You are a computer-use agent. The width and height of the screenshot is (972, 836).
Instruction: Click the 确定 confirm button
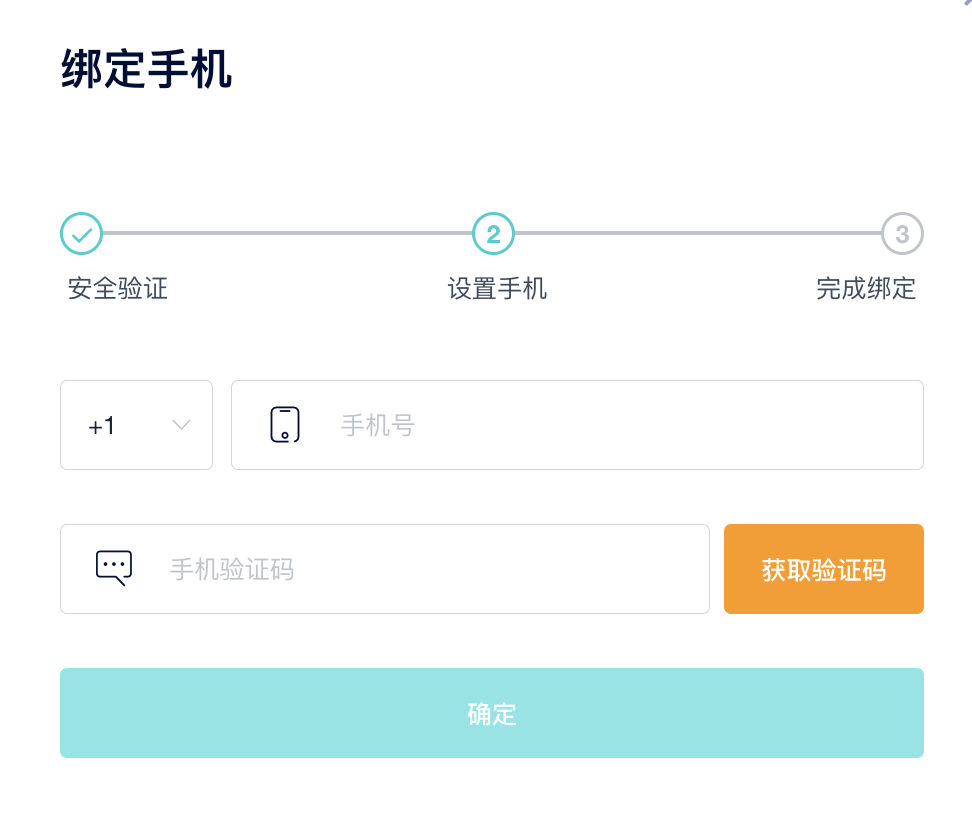(x=492, y=713)
